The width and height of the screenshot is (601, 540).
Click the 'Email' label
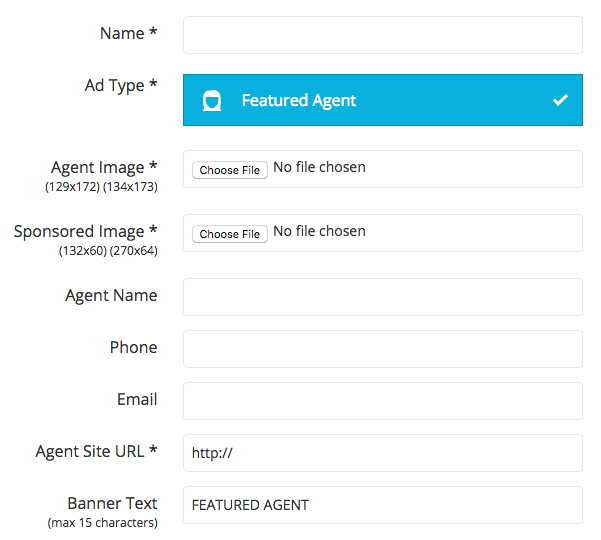(x=137, y=399)
